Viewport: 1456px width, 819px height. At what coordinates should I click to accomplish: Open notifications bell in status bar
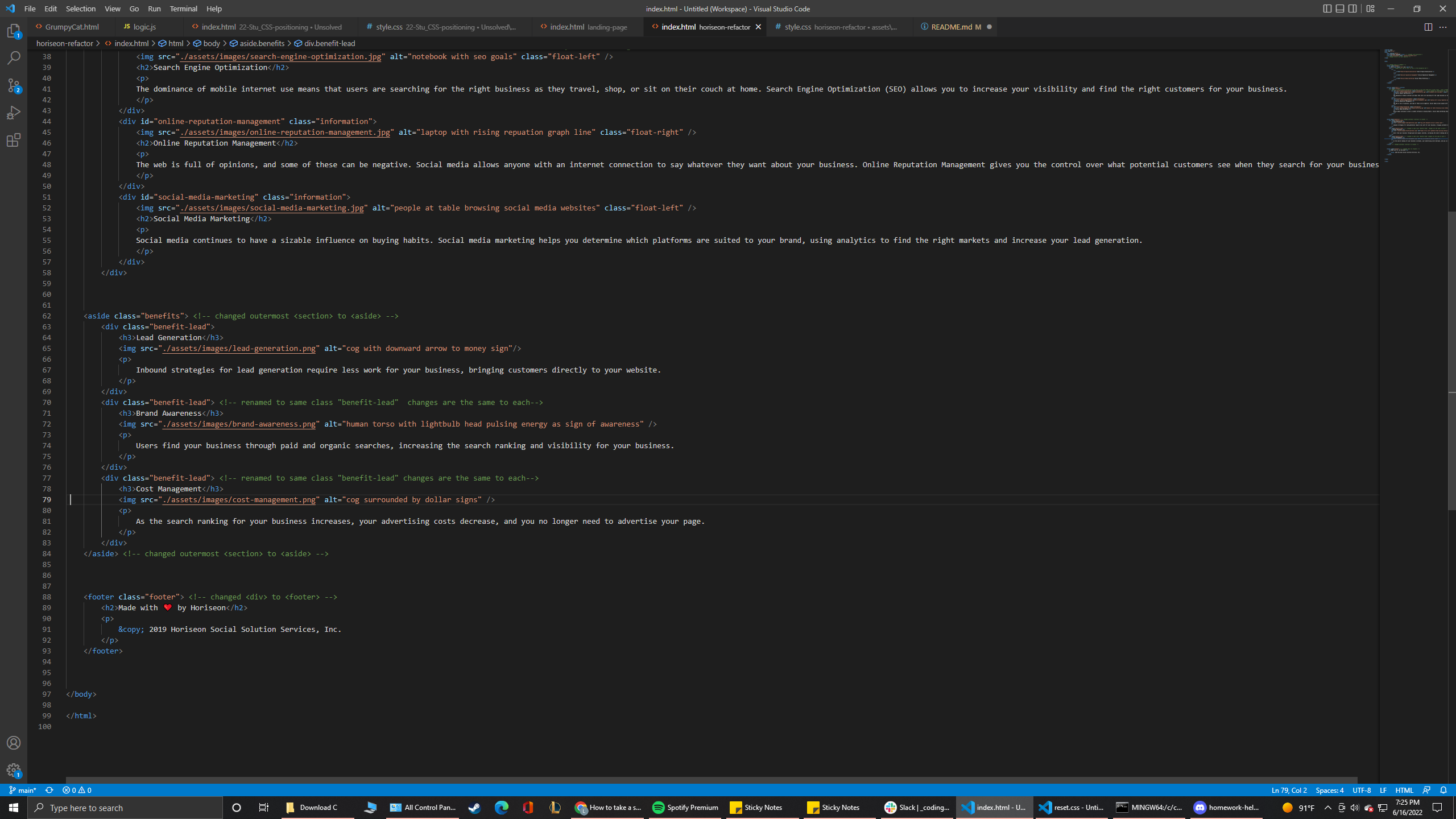pos(1443,790)
